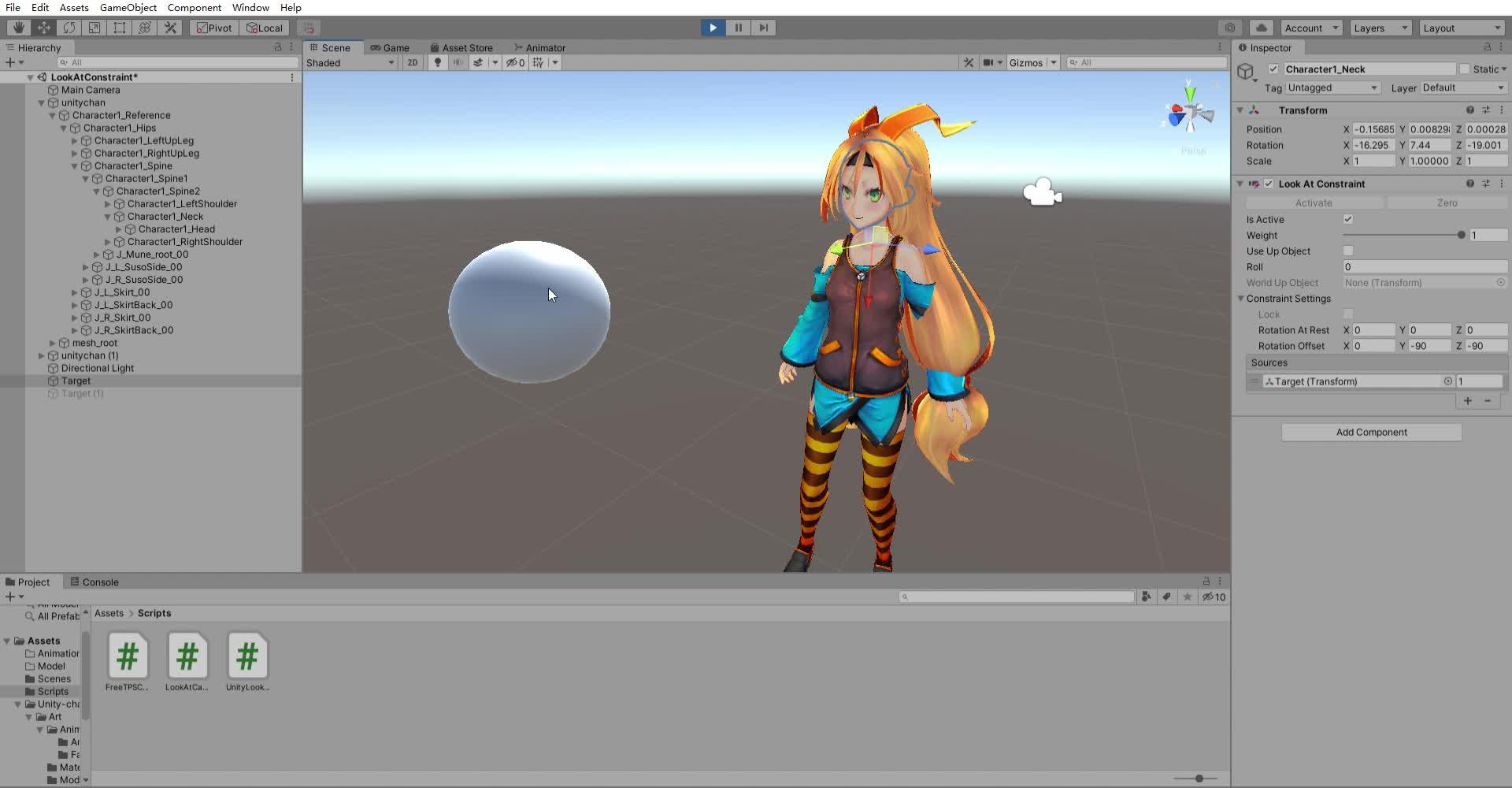
Task: Open the Component menu
Action: [x=194, y=7]
